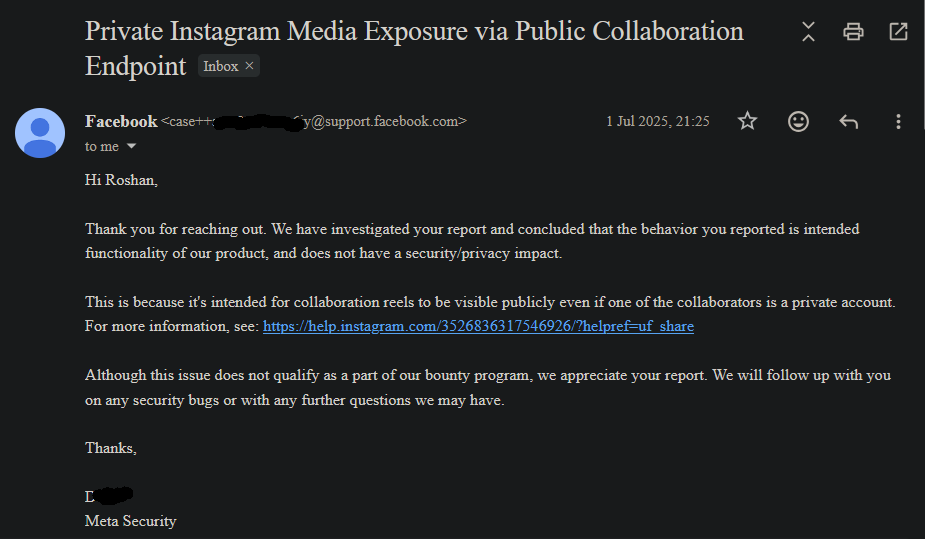Open the help.instagram.com link
This screenshot has width=925, height=539.
click(478, 326)
